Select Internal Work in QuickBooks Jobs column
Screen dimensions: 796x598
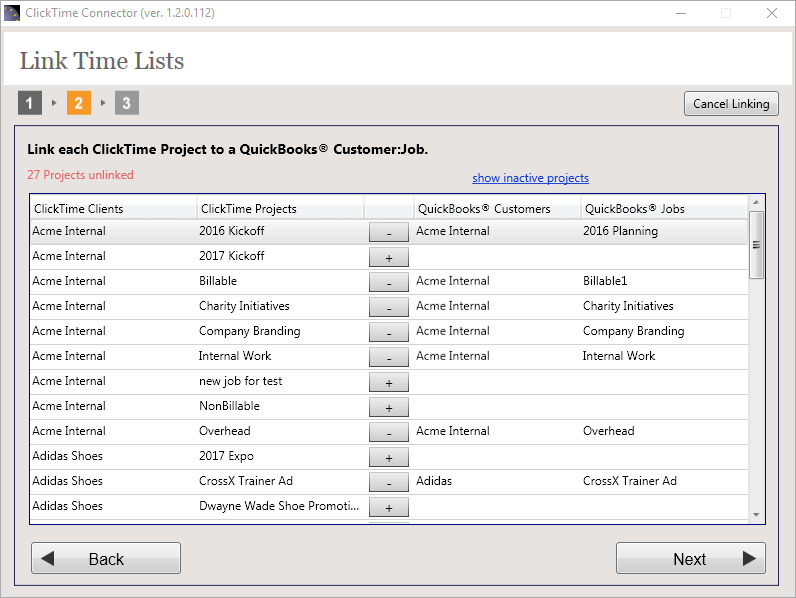pos(619,356)
